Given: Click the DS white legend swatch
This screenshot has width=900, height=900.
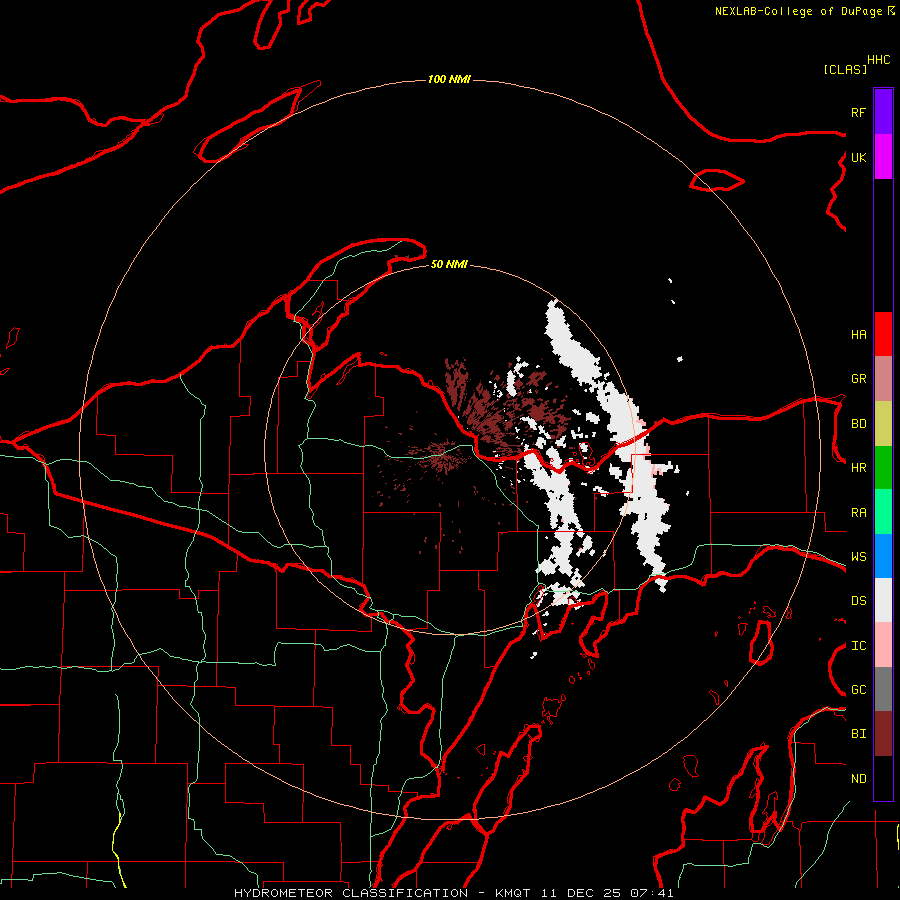Looking at the screenshot, I should point(883,600).
